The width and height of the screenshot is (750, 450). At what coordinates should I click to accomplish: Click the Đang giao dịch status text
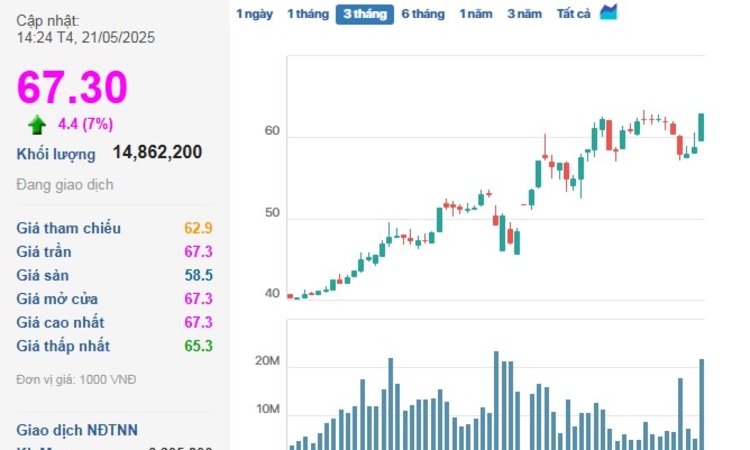[65, 185]
